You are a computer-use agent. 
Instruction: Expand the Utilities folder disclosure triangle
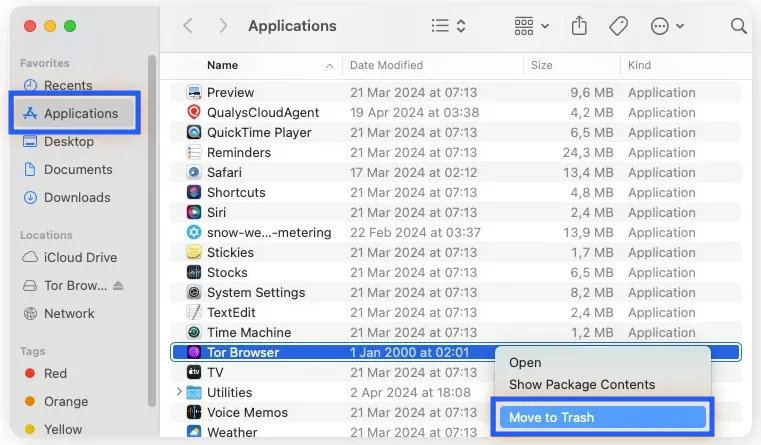tap(179, 392)
